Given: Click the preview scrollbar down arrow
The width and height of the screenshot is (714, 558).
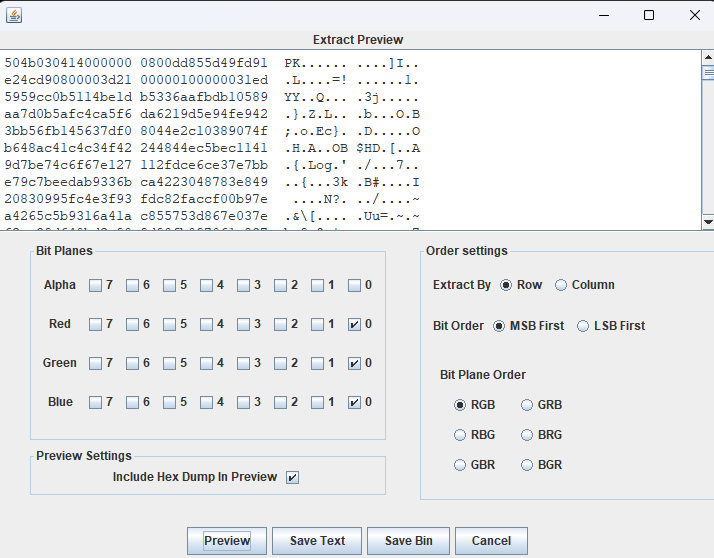Looking at the screenshot, I should [x=708, y=222].
